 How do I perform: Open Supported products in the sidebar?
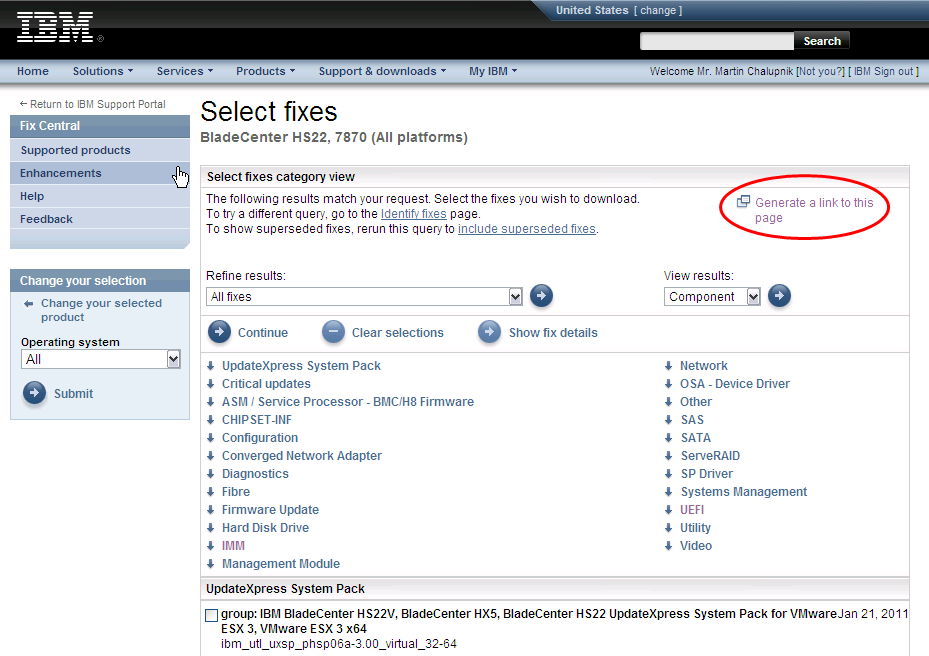(x=100, y=150)
